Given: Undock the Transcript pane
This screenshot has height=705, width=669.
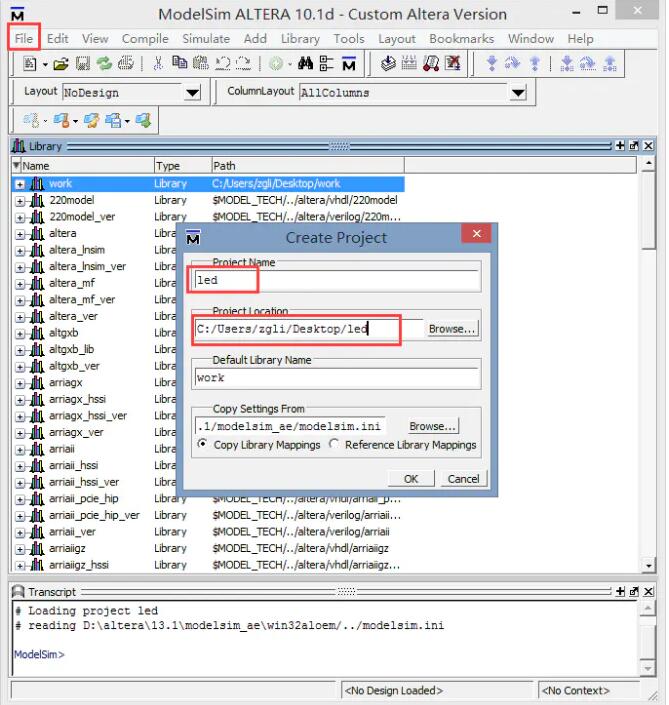Looking at the screenshot, I should tap(634, 591).
